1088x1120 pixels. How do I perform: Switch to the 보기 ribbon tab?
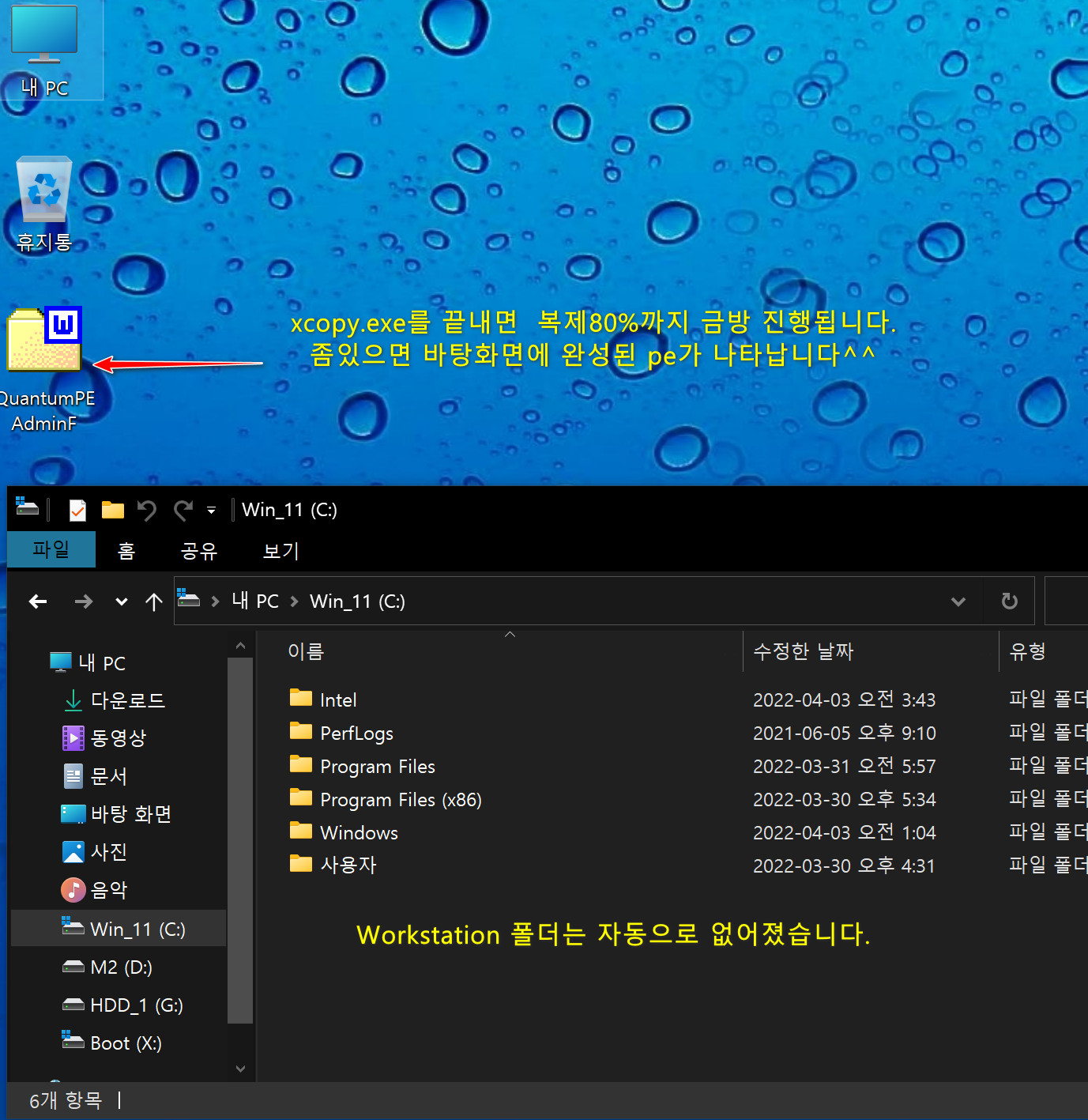[281, 550]
